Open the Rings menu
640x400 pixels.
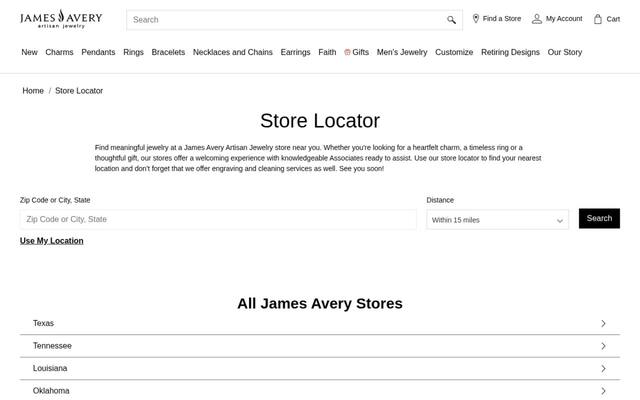click(133, 52)
